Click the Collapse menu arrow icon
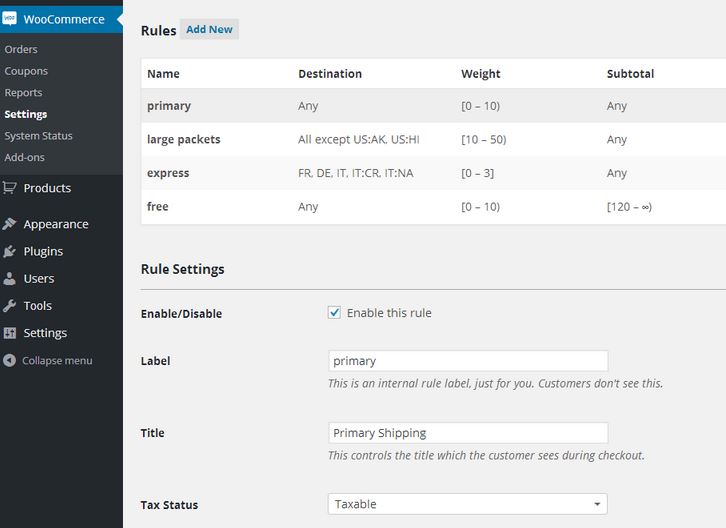The image size is (726, 528). 9,360
